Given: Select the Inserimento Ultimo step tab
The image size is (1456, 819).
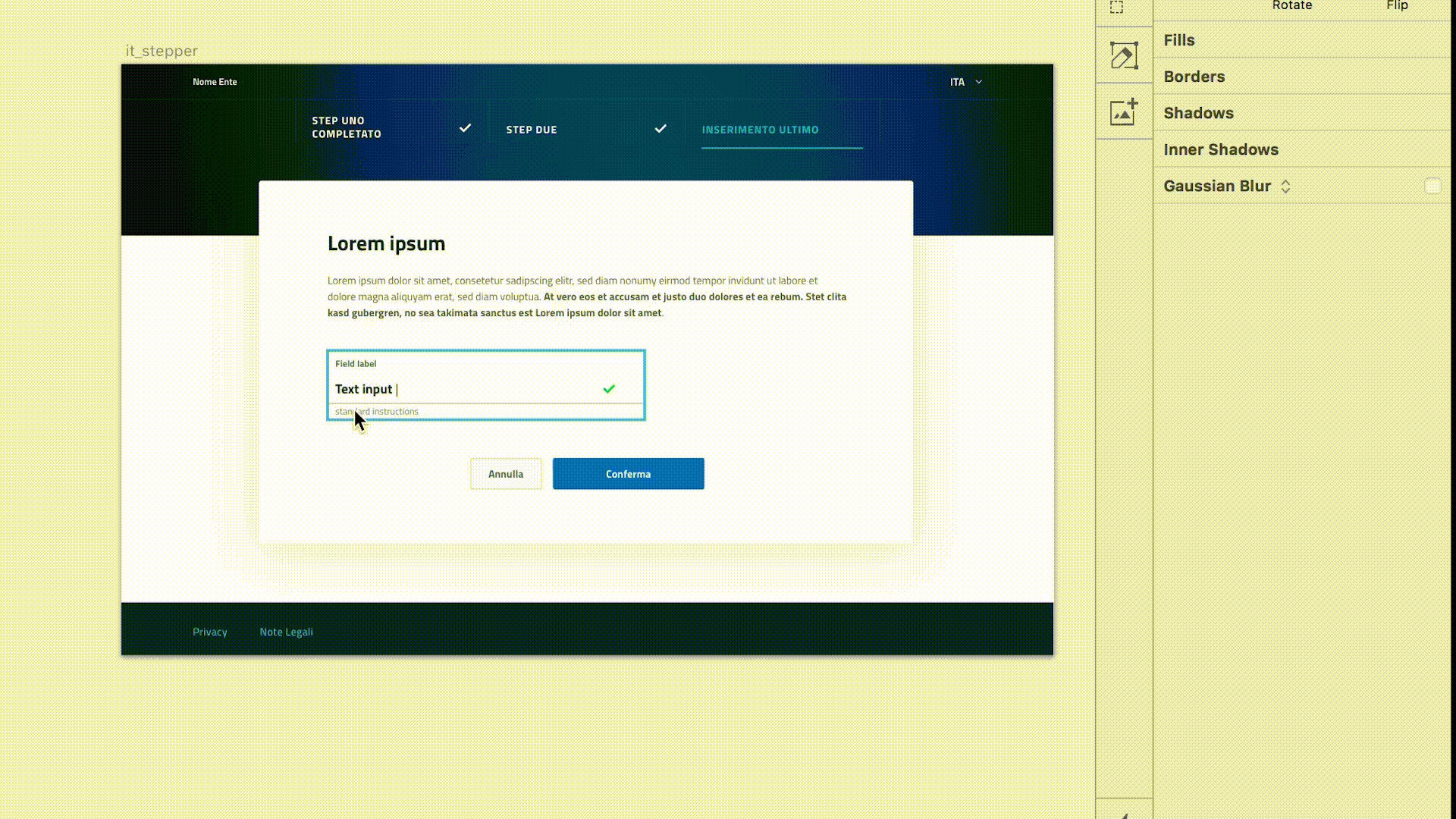Looking at the screenshot, I should pos(760,130).
